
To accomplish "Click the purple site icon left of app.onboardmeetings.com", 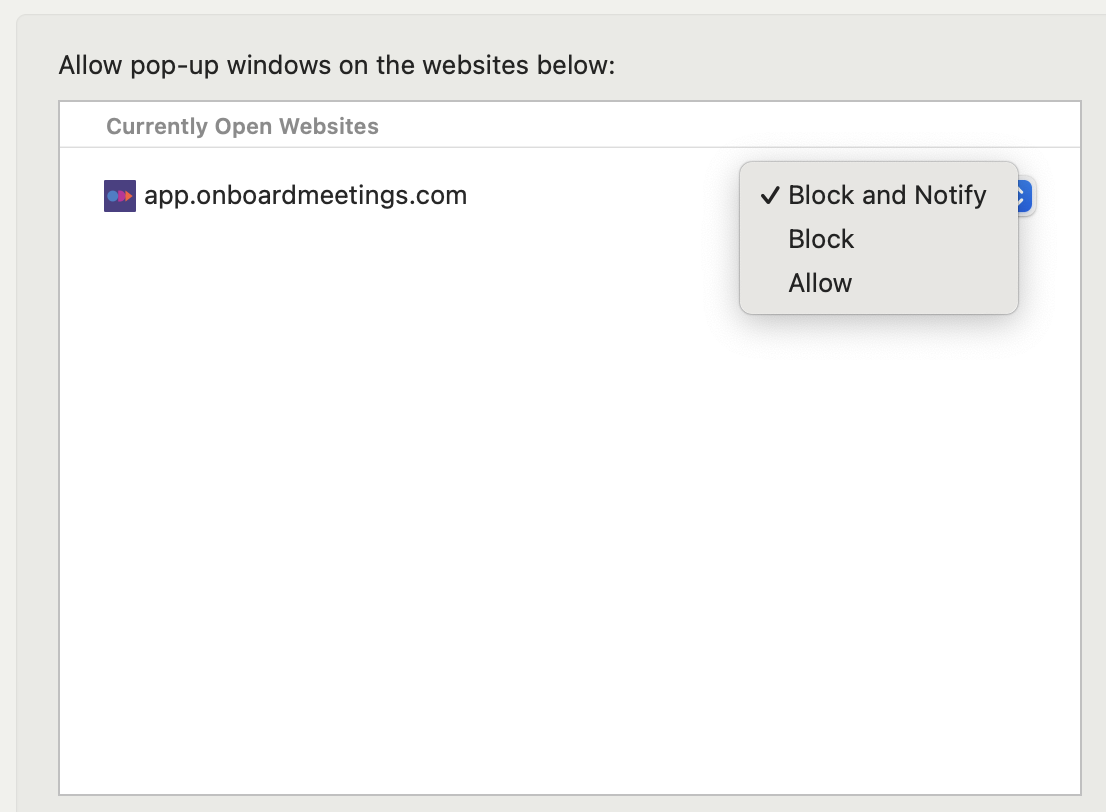I will click(x=119, y=195).
